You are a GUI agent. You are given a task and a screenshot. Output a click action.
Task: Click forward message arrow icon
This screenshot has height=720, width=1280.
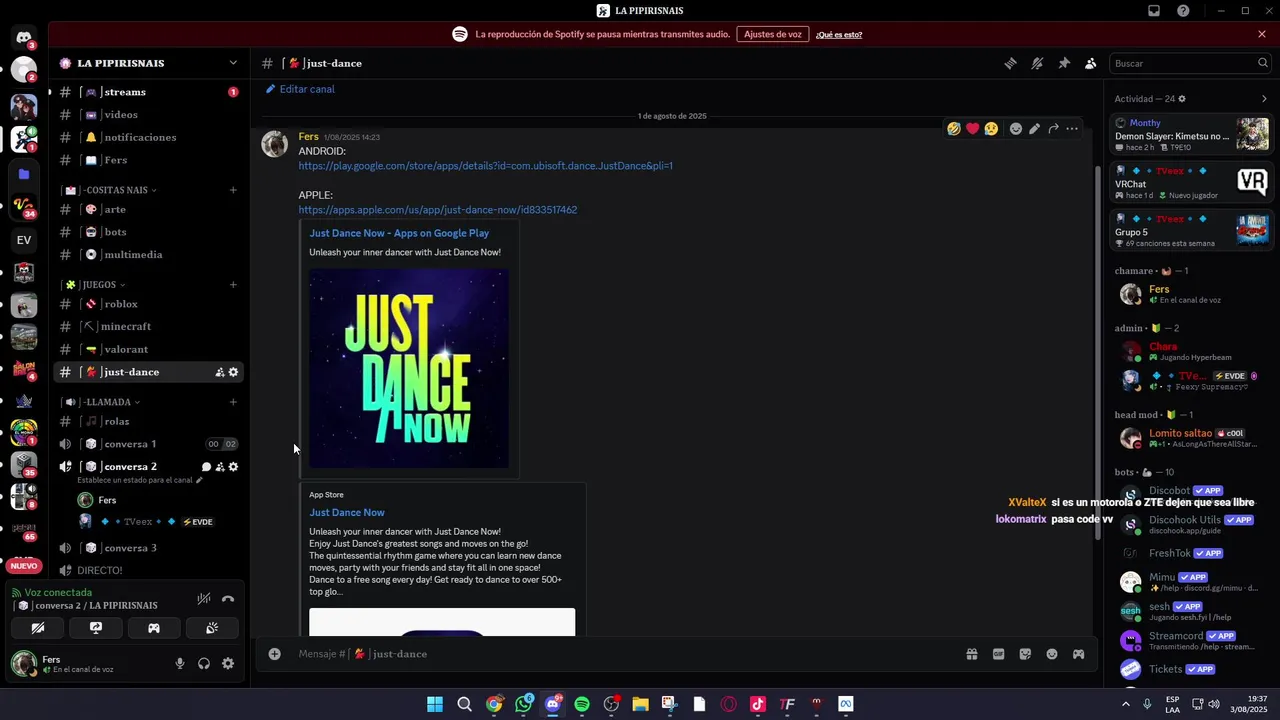tap(1053, 129)
